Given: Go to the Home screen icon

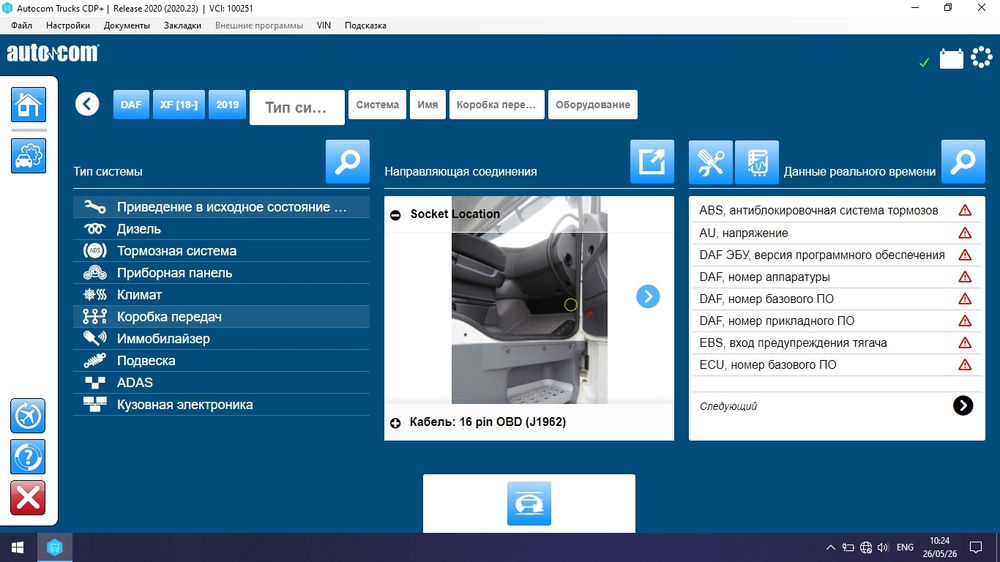Looking at the screenshot, I should click(x=28, y=105).
